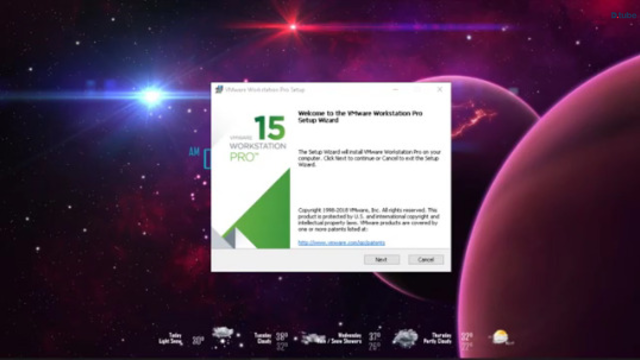The height and width of the screenshot is (360, 640).
Task: Click the 'VMware Workstation Pro Setup' window title
Action: (x=265, y=89)
